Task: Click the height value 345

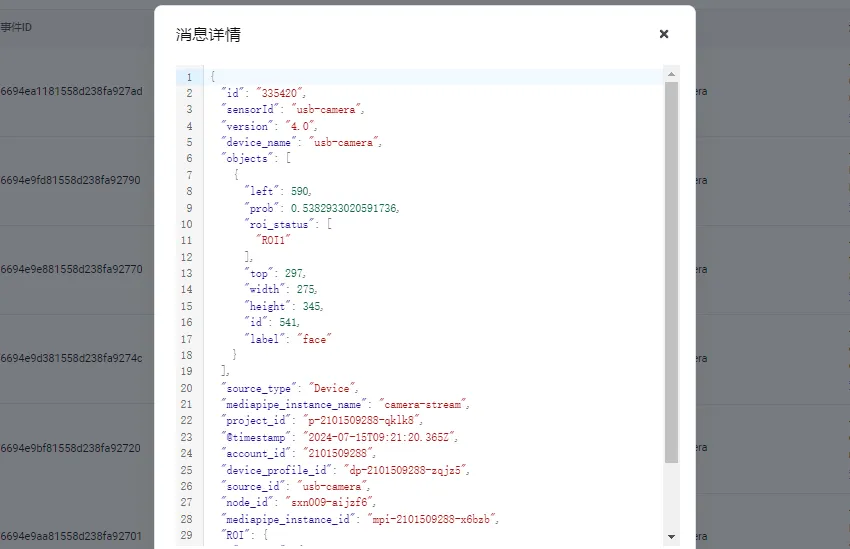Action: (311, 306)
